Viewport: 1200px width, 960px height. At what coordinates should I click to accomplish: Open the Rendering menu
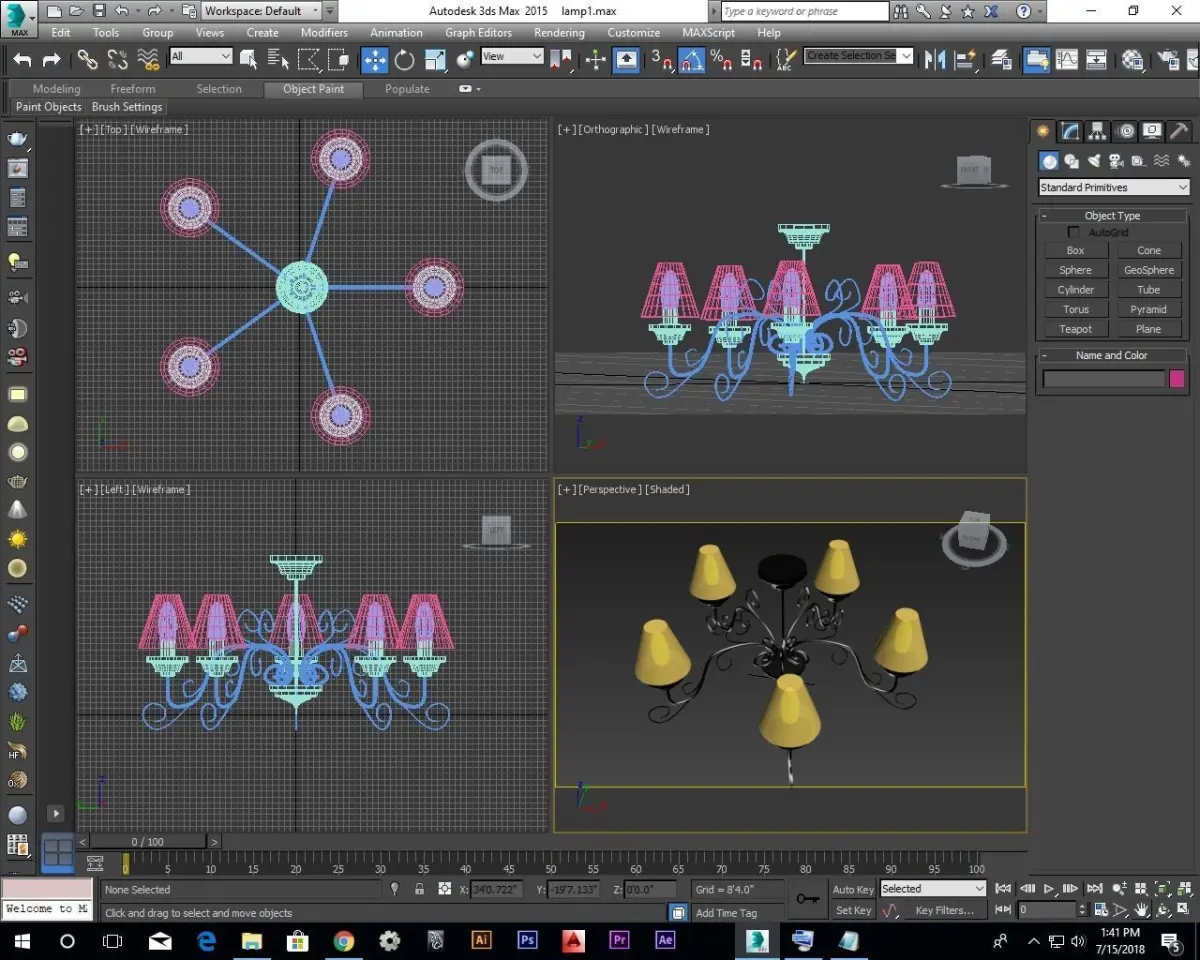[x=559, y=32]
